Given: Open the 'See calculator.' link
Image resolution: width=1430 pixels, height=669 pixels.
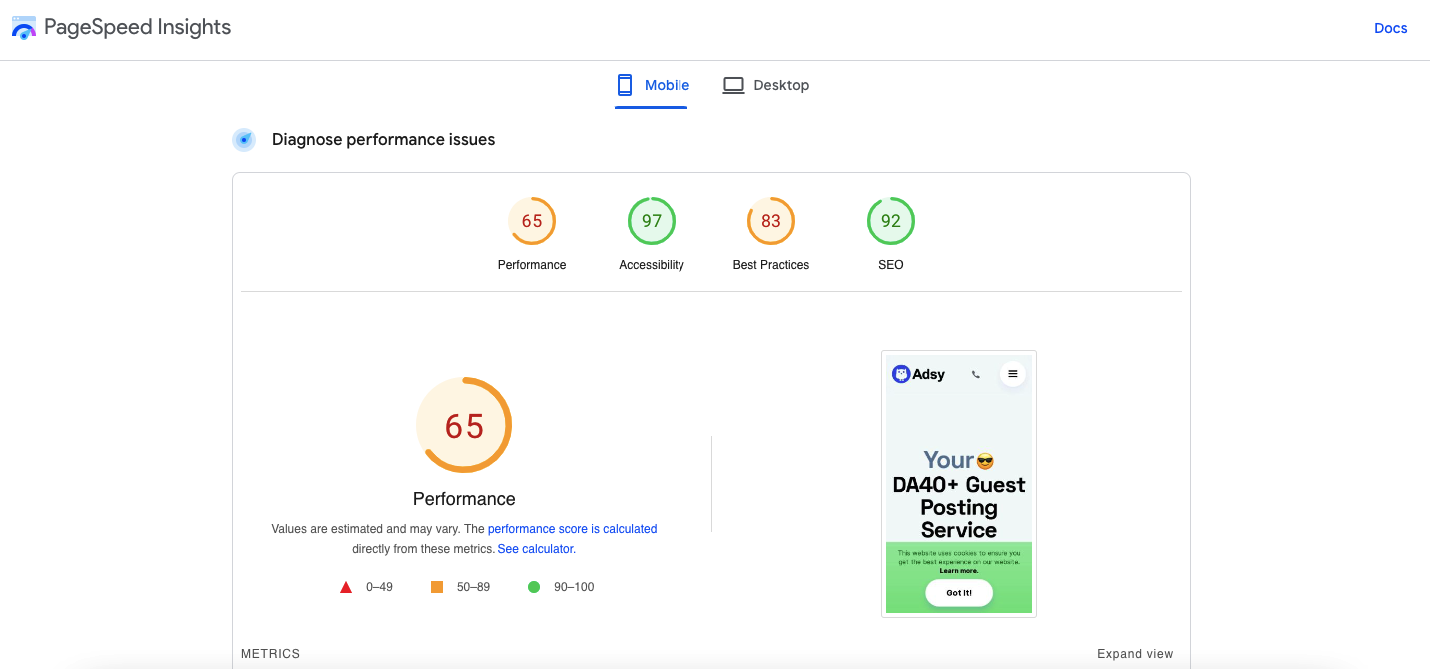Looking at the screenshot, I should [537, 549].
